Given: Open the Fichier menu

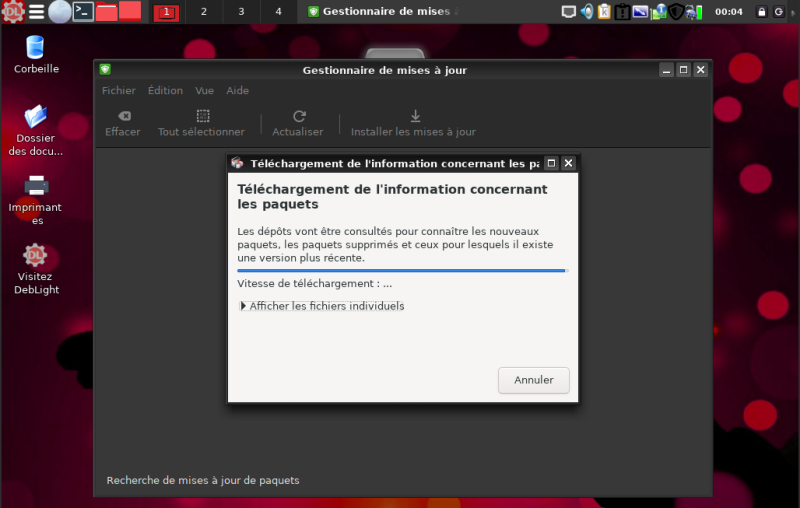Looking at the screenshot, I should [118, 91].
